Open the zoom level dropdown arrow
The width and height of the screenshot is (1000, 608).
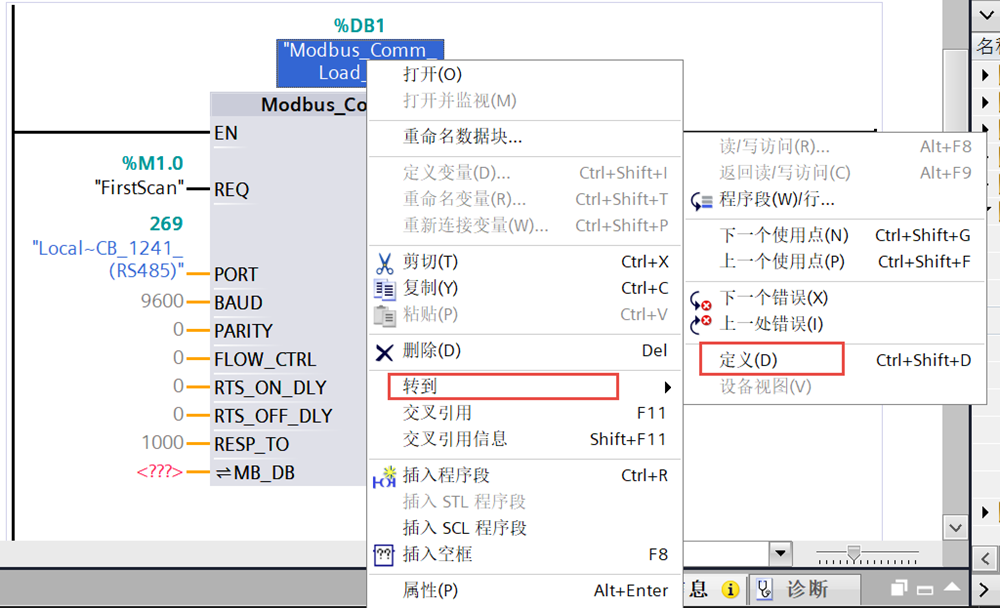[x=779, y=554]
